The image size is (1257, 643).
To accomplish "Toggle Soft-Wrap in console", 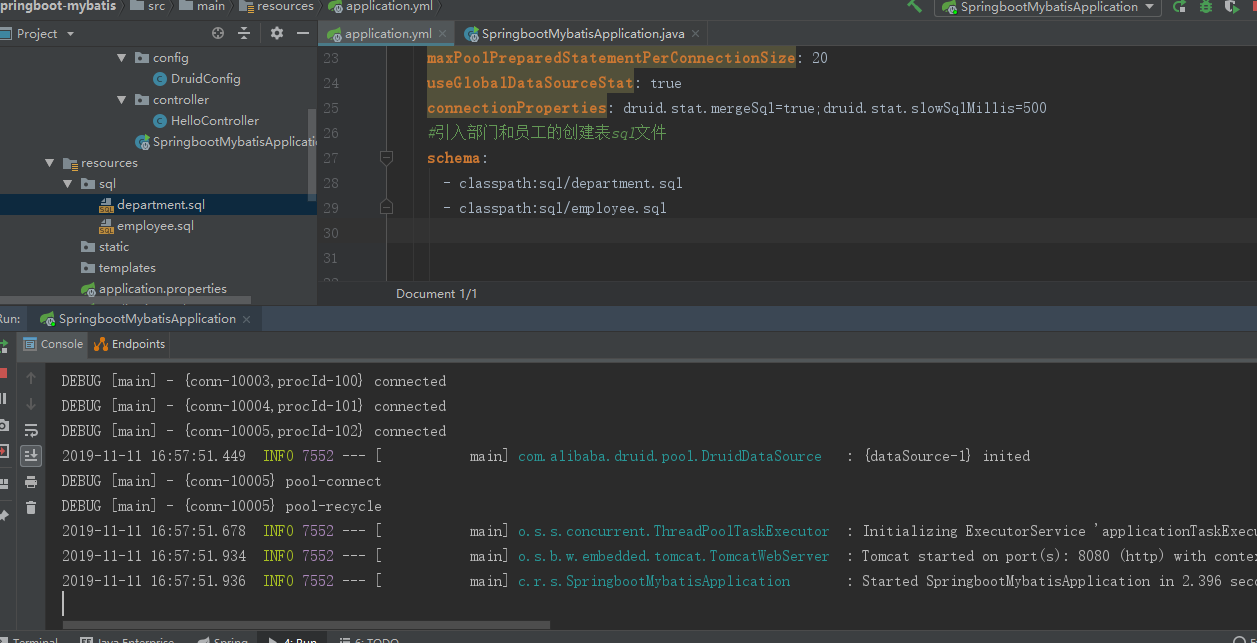I will click(x=31, y=430).
